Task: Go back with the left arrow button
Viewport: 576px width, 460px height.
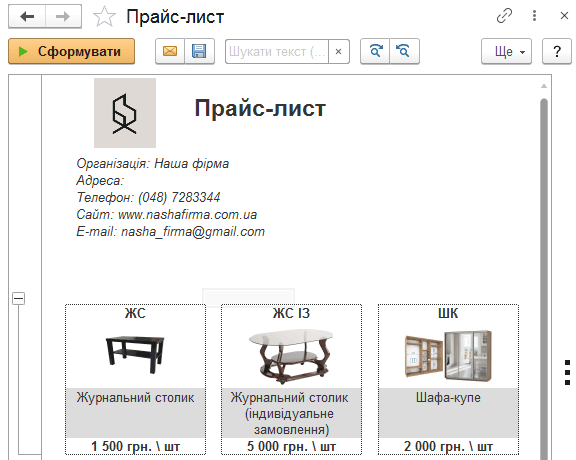Action: [x=27, y=16]
